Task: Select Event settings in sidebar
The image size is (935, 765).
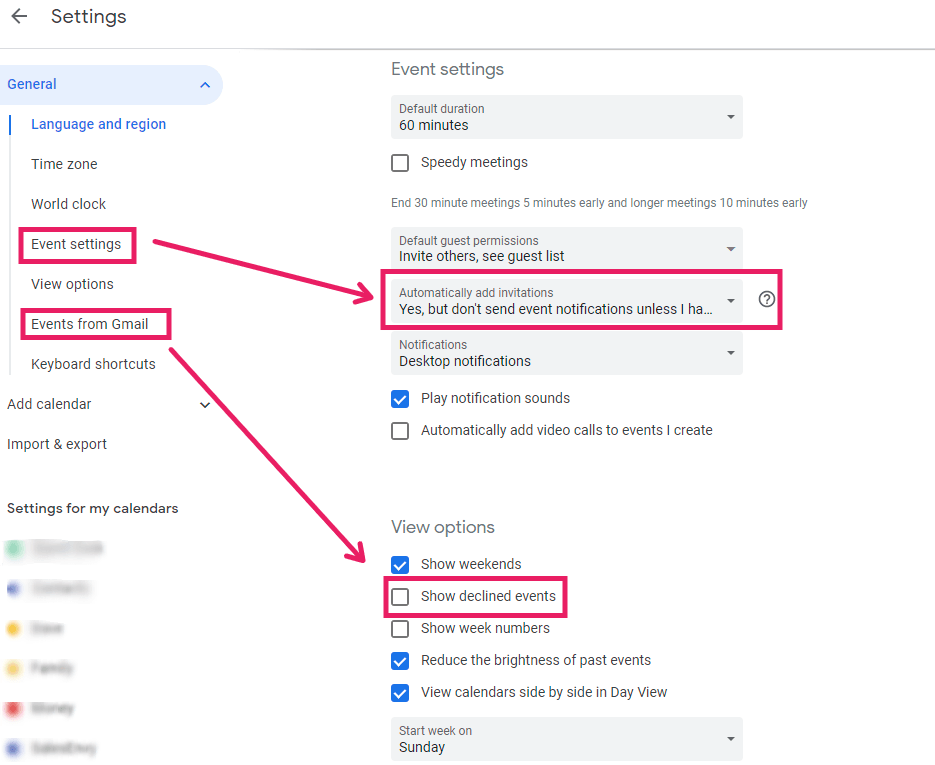Action: [76, 244]
